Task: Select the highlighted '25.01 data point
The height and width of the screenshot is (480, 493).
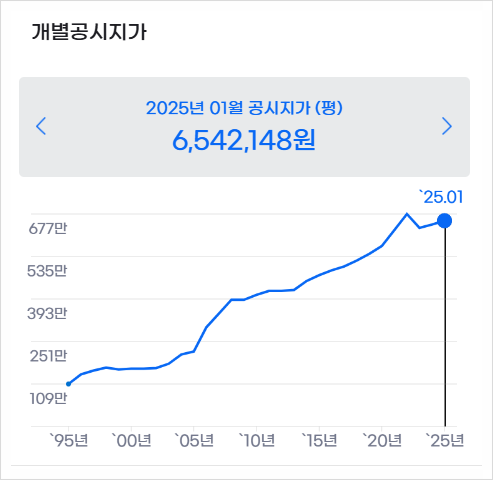Action: pos(444,221)
